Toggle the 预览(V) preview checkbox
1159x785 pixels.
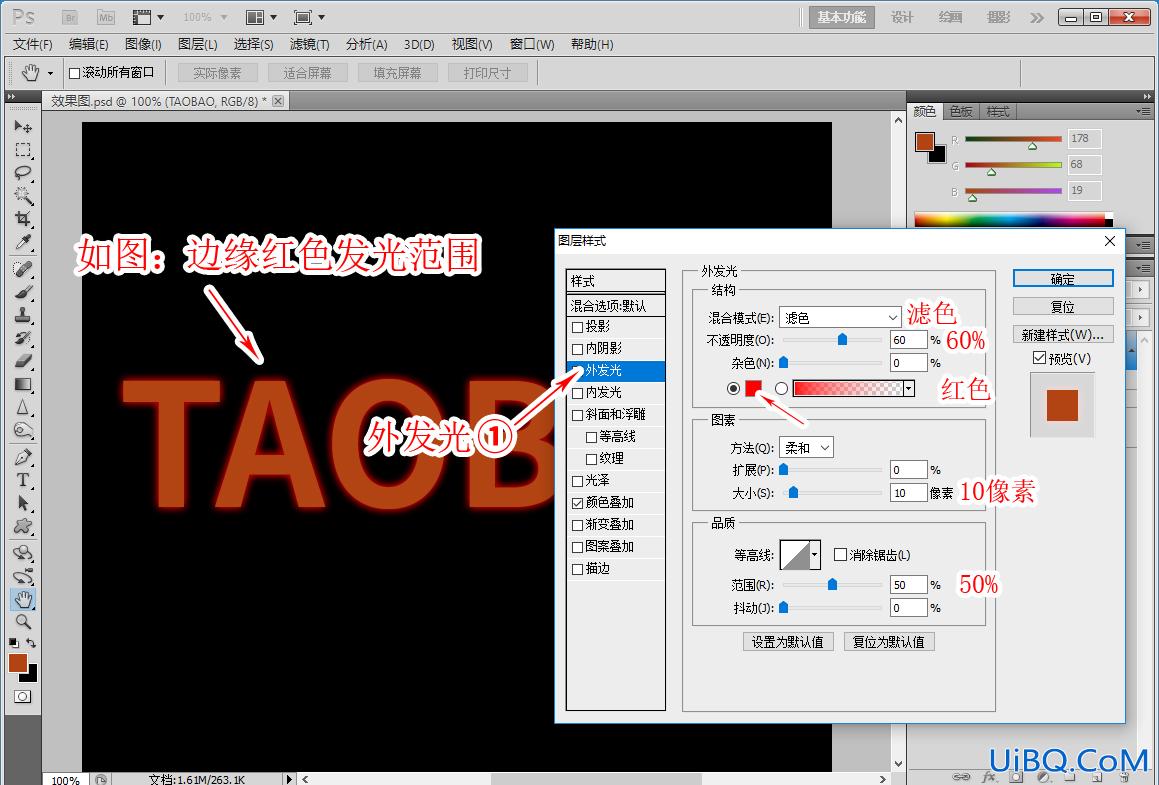[x=1039, y=358]
